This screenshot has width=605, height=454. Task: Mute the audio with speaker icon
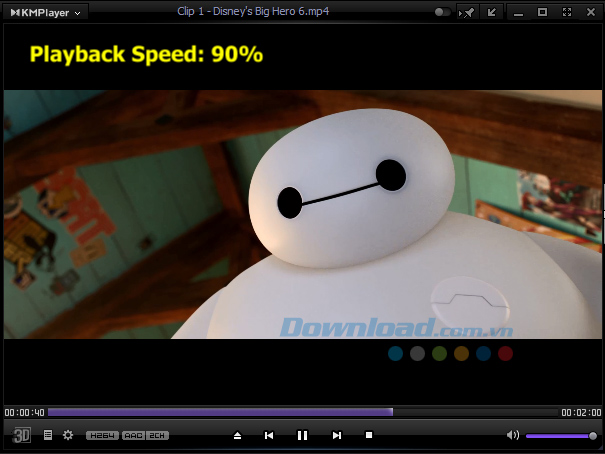point(513,435)
